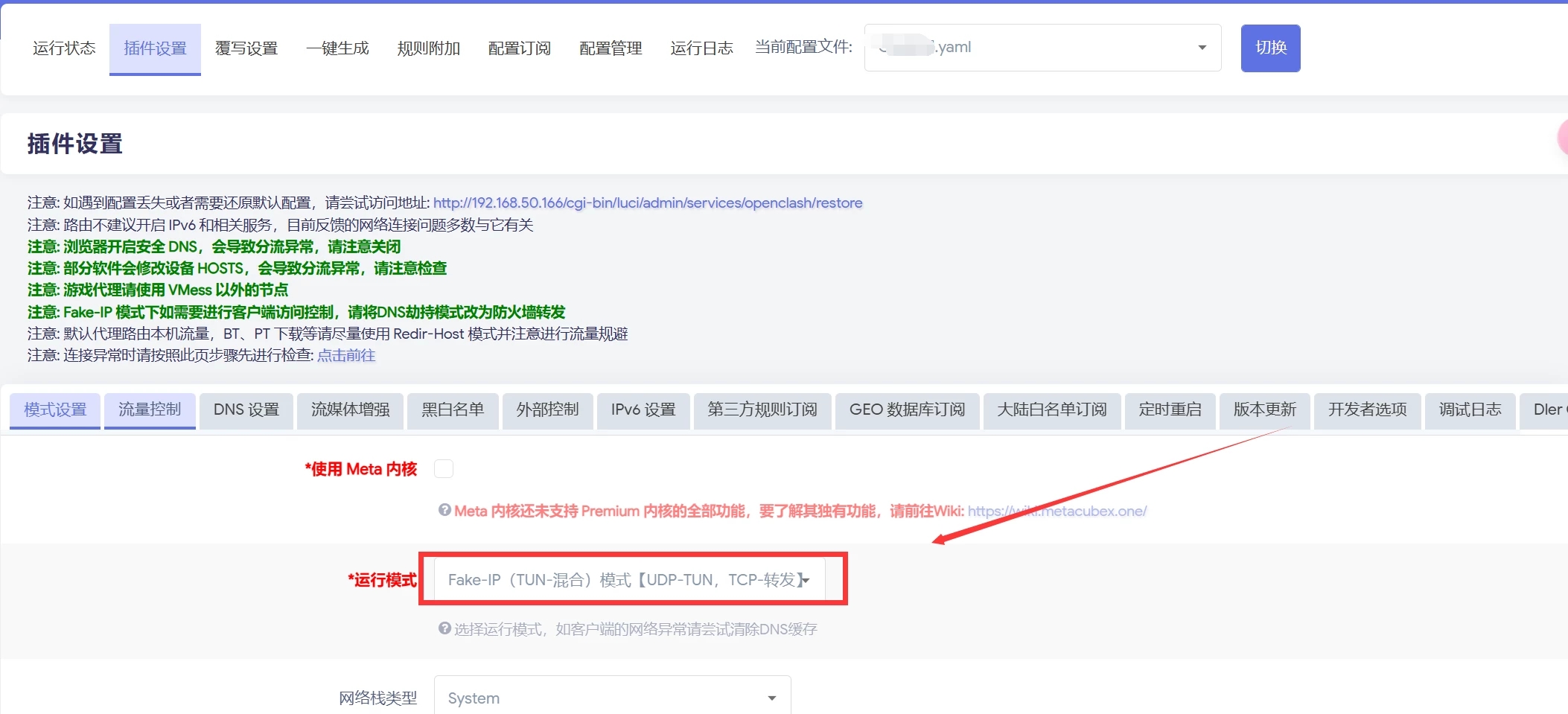The height and width of the screenshot is (714, 1568).
Task: Click the 切换 button
Action: click(x=1270, y=48)
